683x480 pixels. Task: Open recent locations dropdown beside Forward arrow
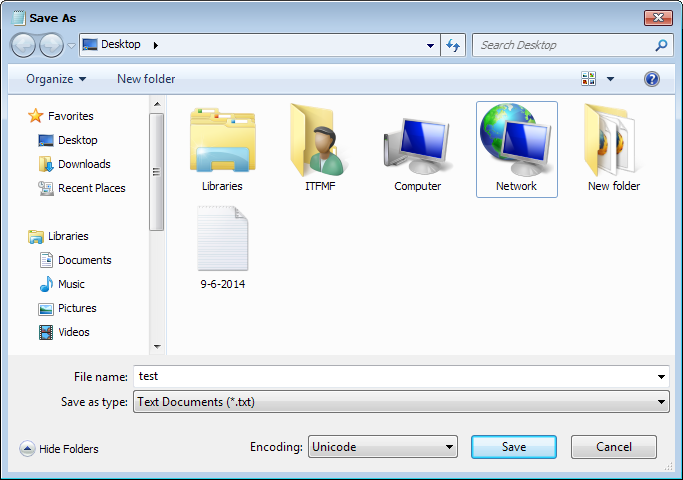[x=71, y=45]
